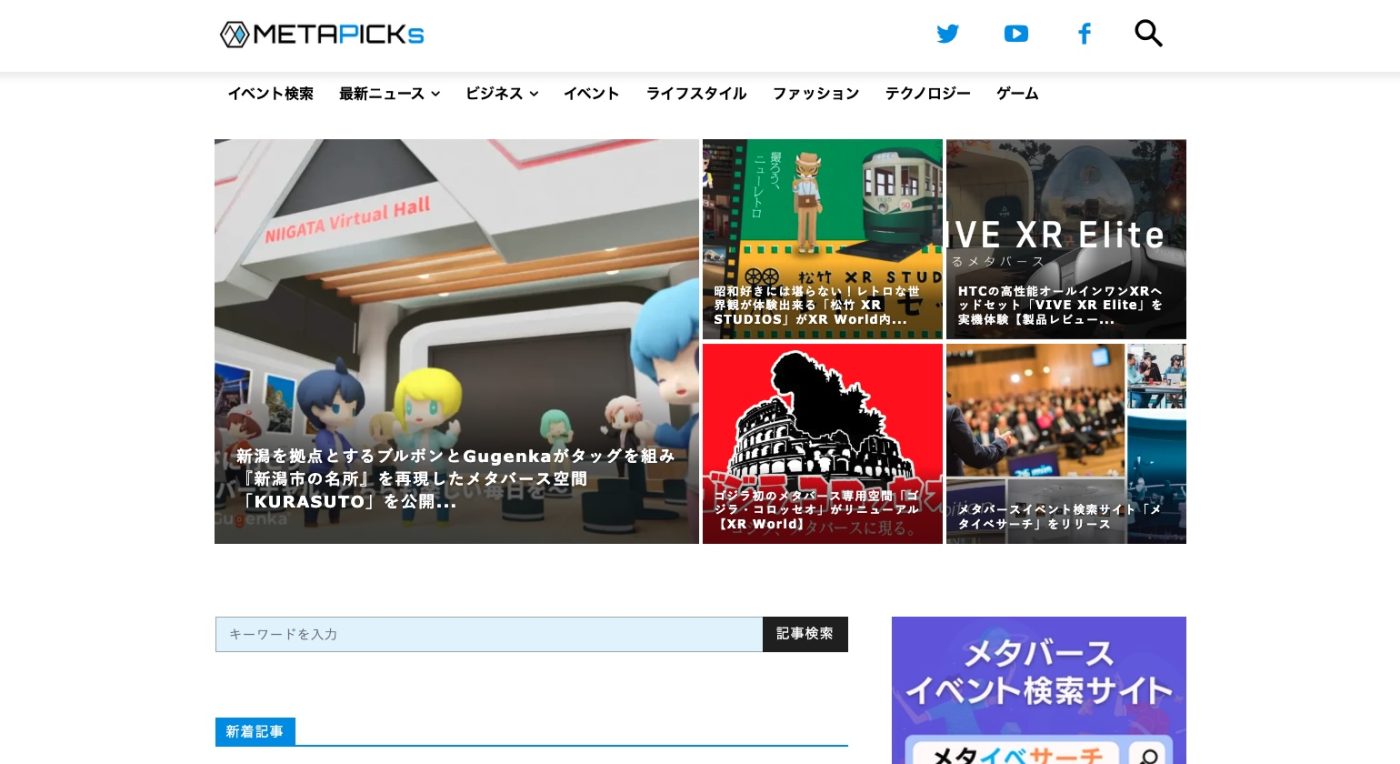Screen dimensions: 1400x764
Task: Expand the 最新ニュース dropdown arrow
Action: point(435,94)
